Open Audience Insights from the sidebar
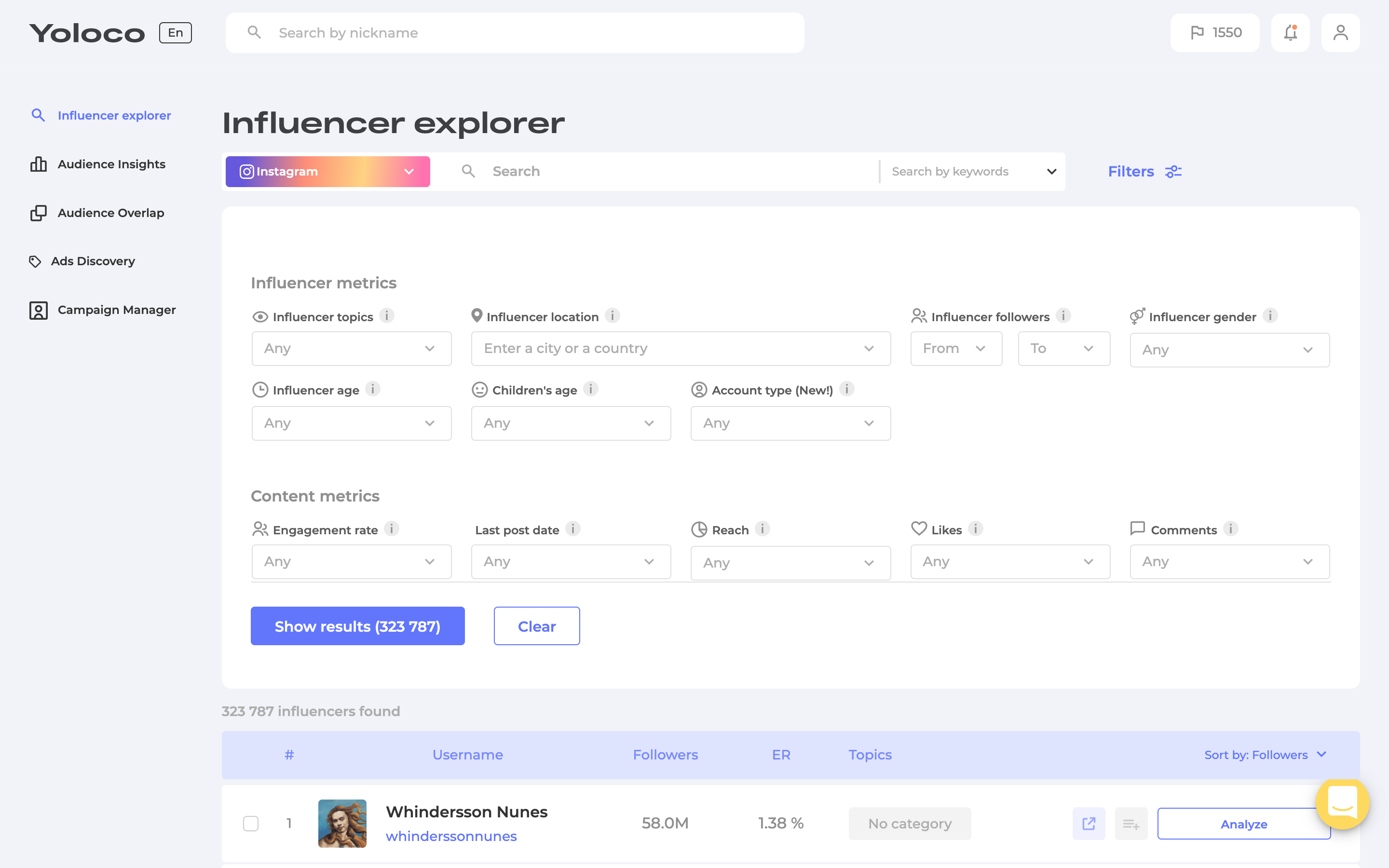This screenshot has width=1389, height=868. (x=111, y=164)
